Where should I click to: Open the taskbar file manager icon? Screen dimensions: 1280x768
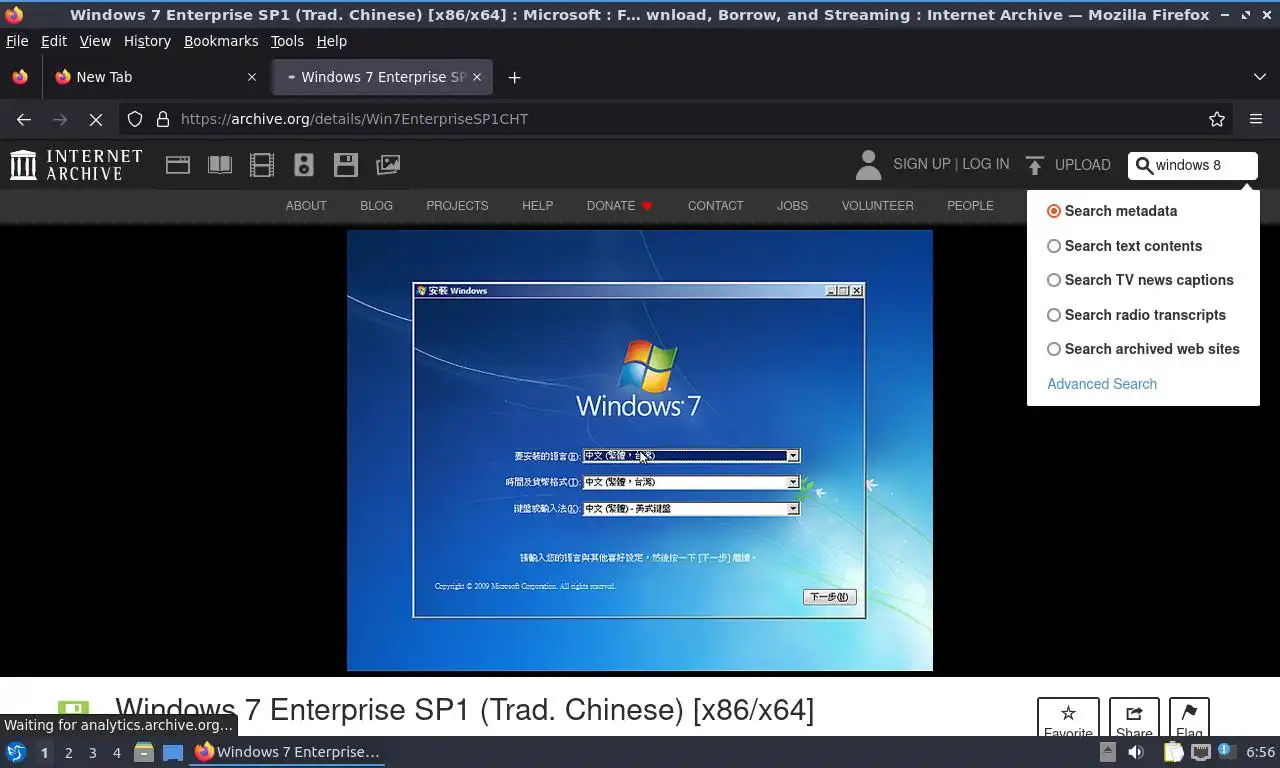144,752
